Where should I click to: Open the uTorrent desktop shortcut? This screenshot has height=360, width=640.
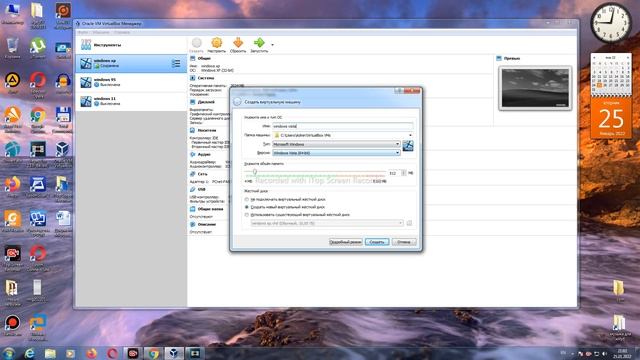[38, 47]
